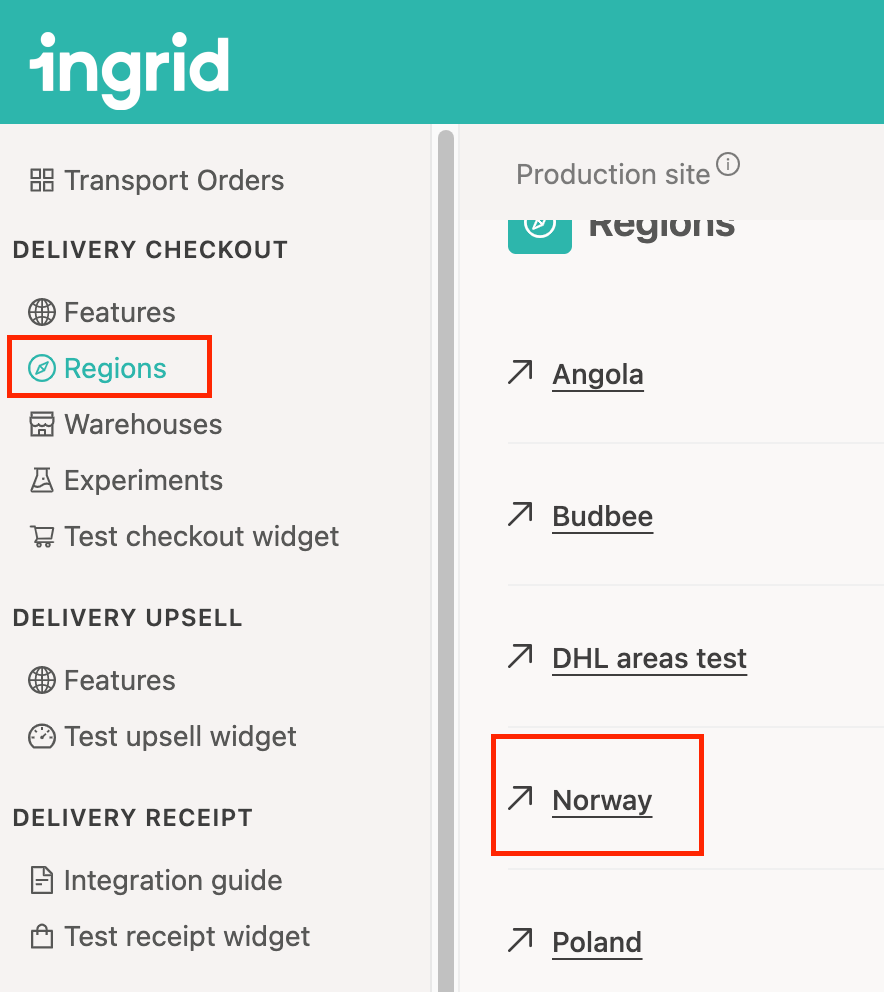This screenshot has width=884, height=992.
Task: Click the document icon for Integration guide
Action: point(42,881)
